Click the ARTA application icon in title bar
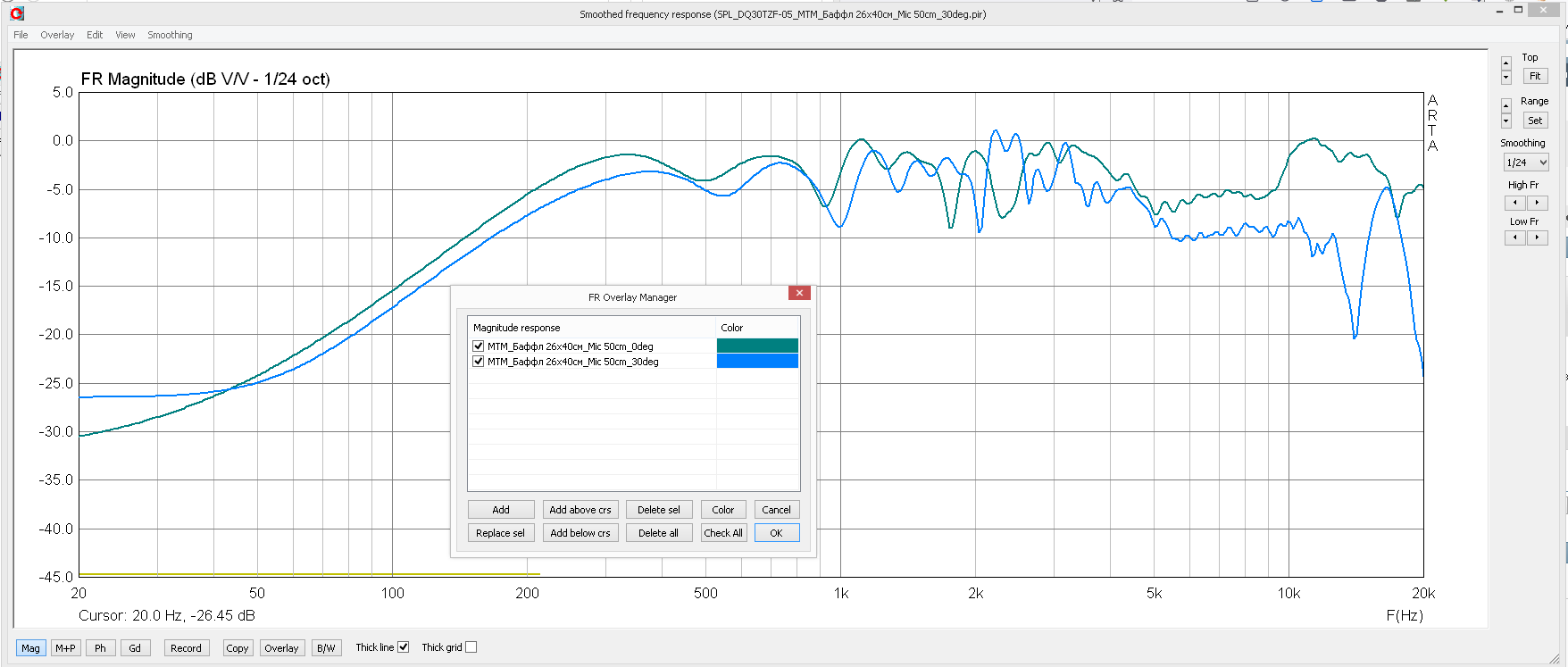 pos(17,13)
